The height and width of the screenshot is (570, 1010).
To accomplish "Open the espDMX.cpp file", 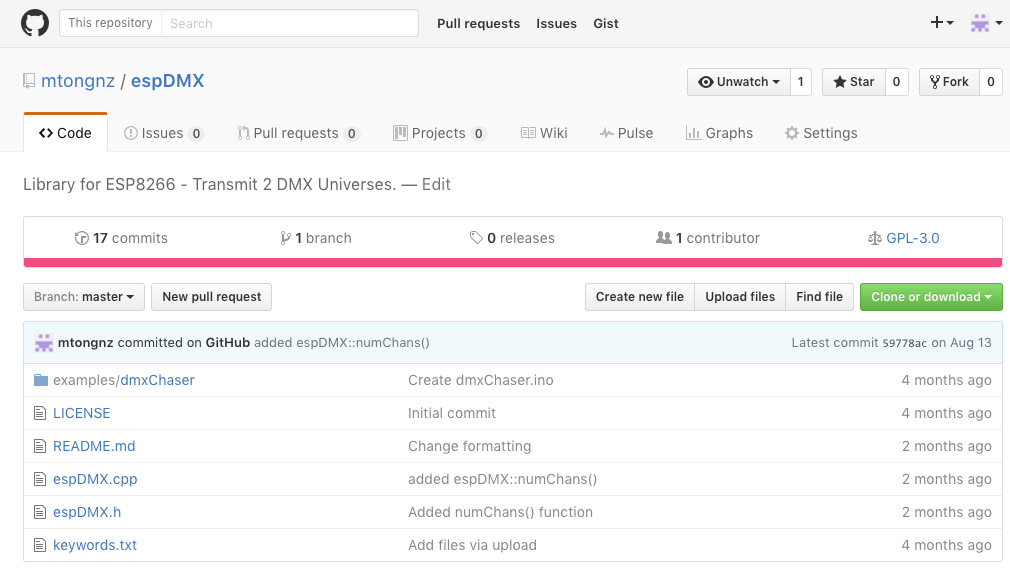I will click(95, 479).
